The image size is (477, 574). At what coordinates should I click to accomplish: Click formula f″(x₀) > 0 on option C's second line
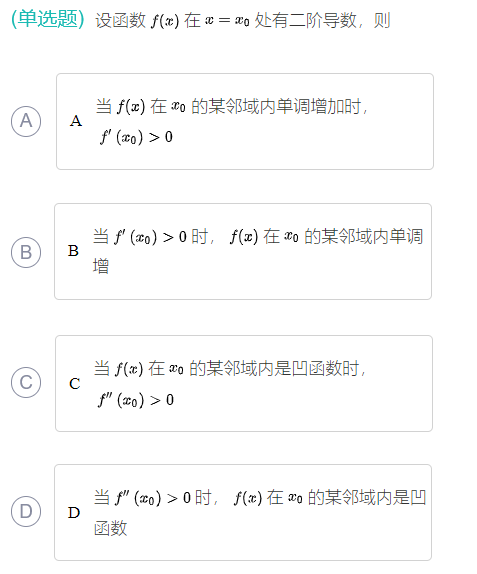point(136,400)
